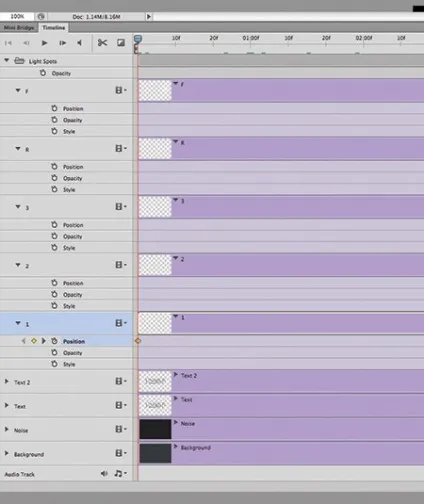Toggle Style stopwatch under layer 2
Image resolution: width=424 pixels, height=504 pixels.
coord(54,306)
